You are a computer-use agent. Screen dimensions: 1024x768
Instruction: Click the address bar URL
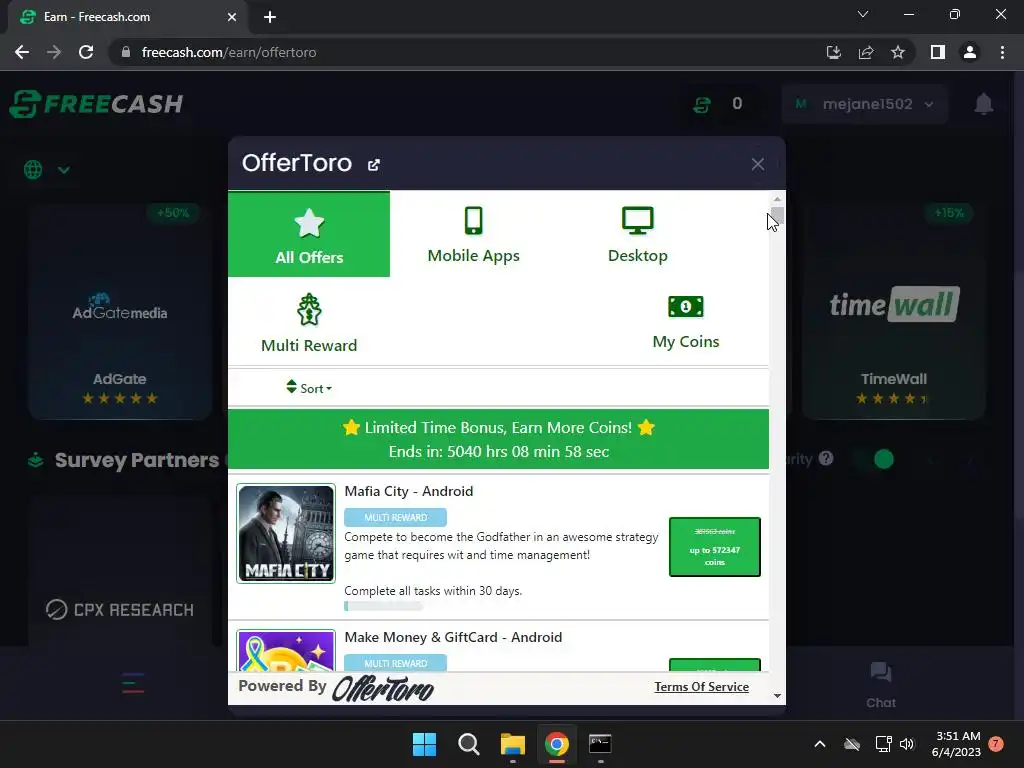pyautogui.click(x=229, y=52)
